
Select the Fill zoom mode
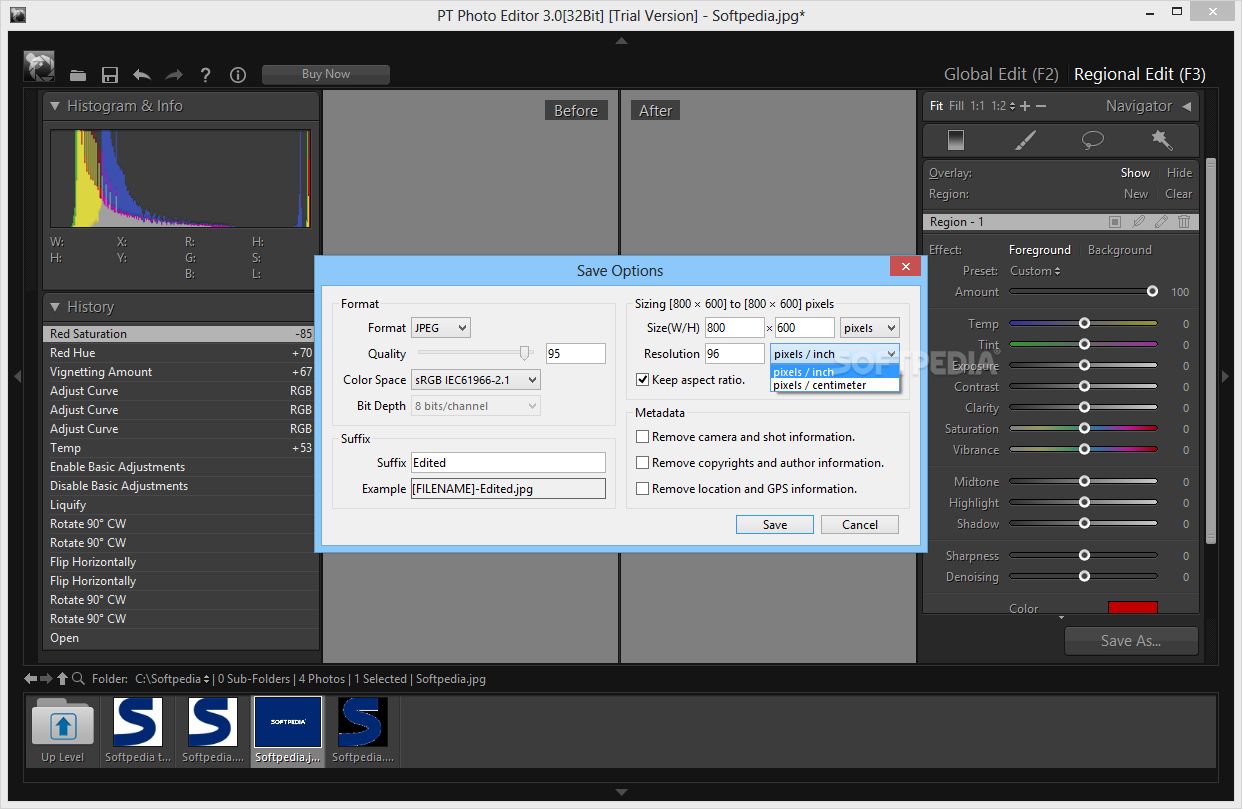[956, 106]
